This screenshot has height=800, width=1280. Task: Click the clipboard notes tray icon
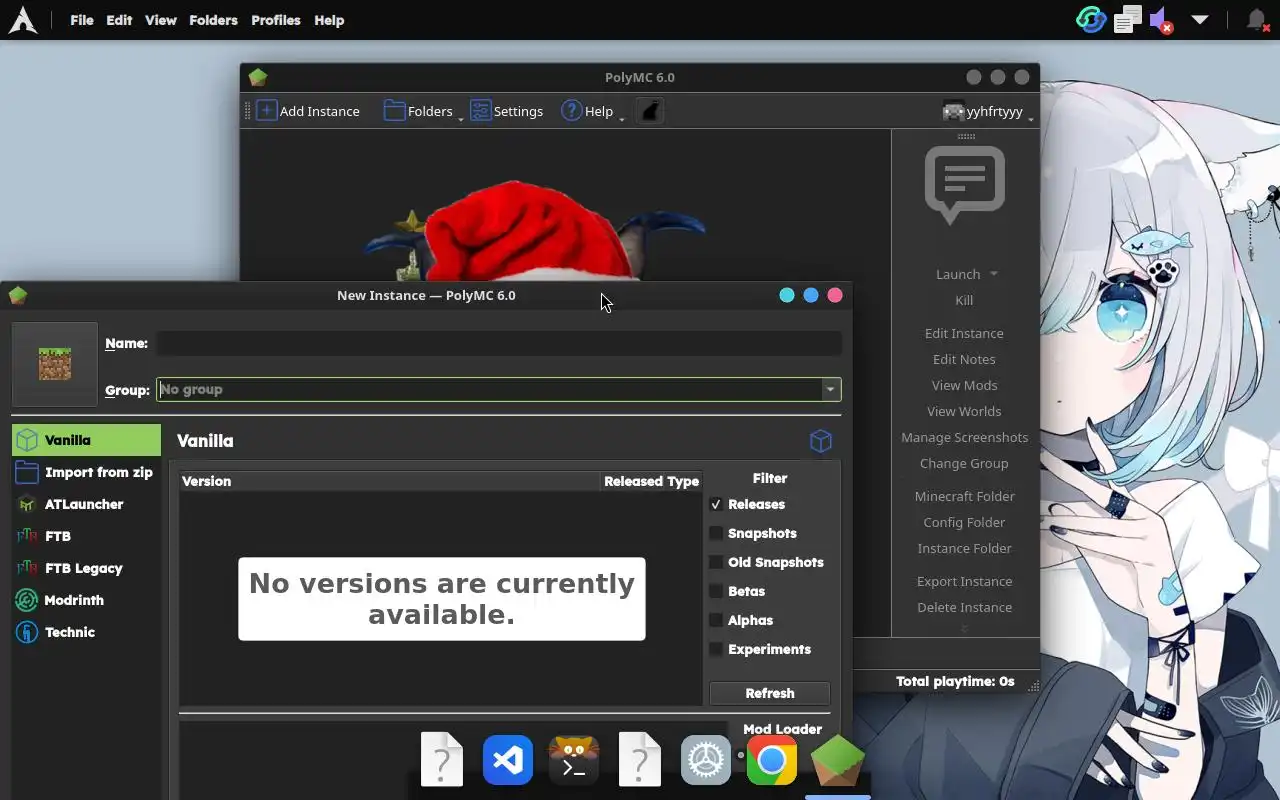[1128, 20]
